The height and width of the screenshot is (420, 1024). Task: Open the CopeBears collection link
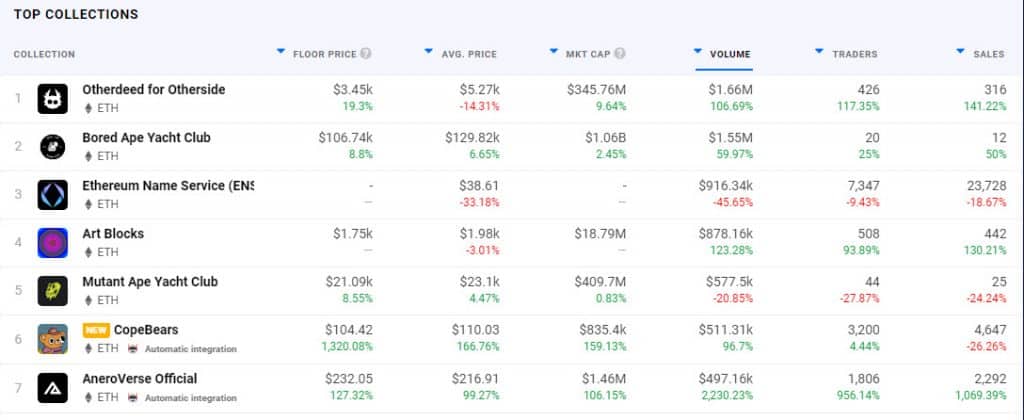click(x=146, y=330)
